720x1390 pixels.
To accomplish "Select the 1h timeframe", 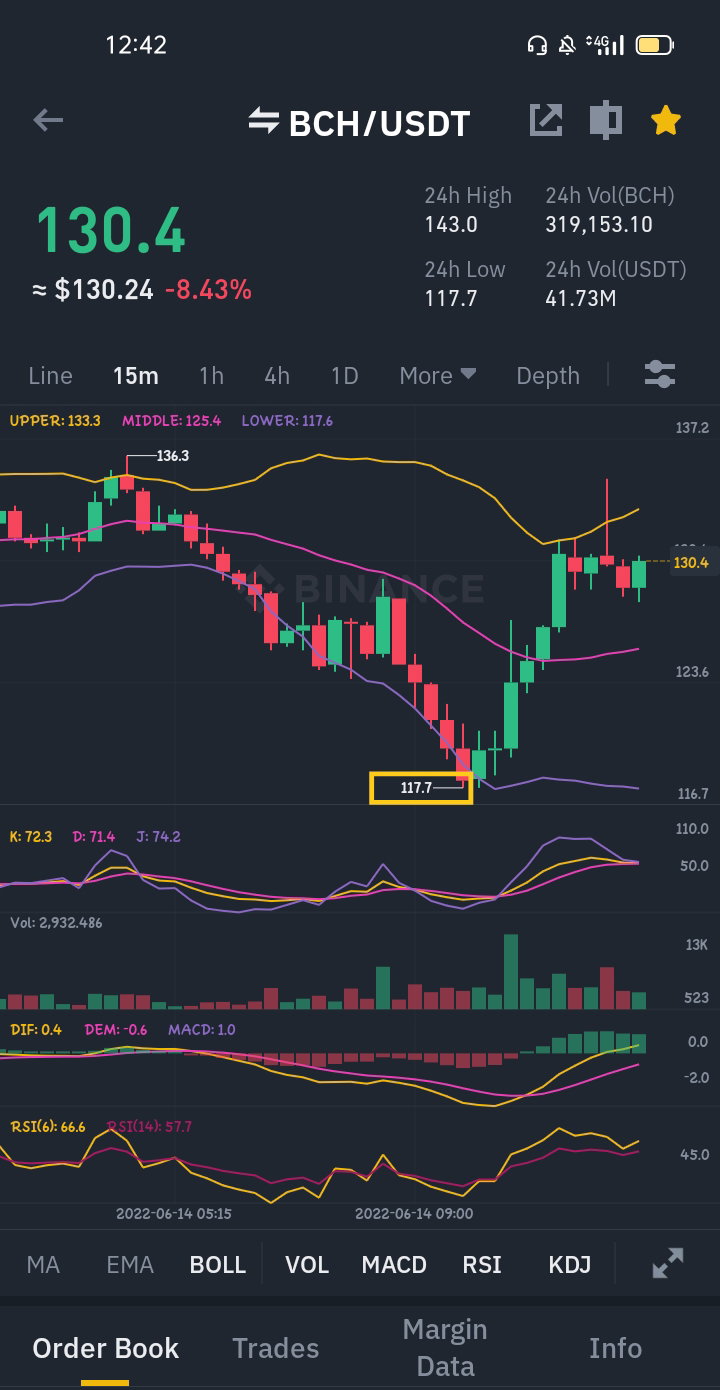I will click(x=211, y=375).
